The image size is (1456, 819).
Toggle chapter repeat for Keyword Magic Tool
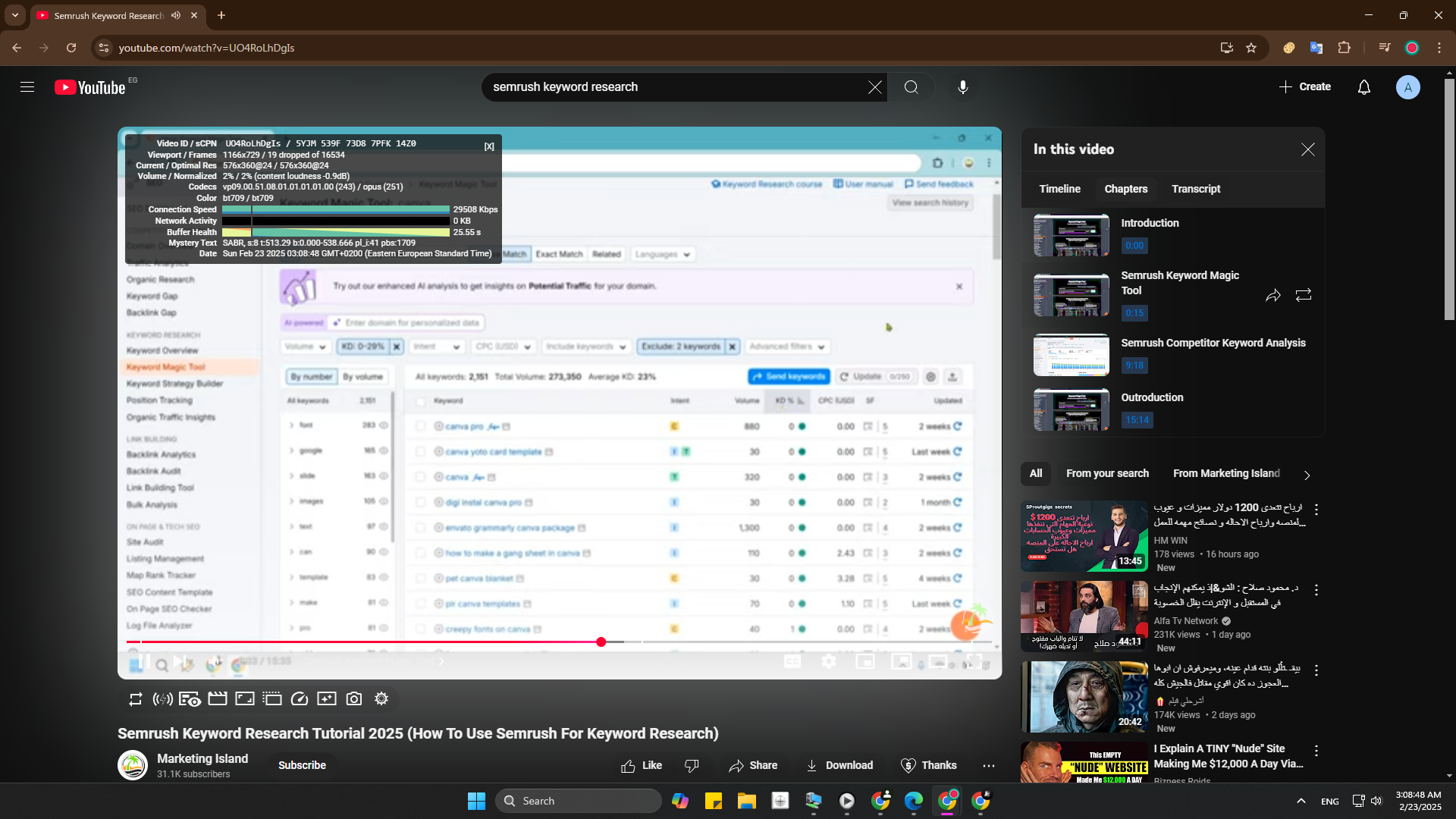(x=1304, y=296)
